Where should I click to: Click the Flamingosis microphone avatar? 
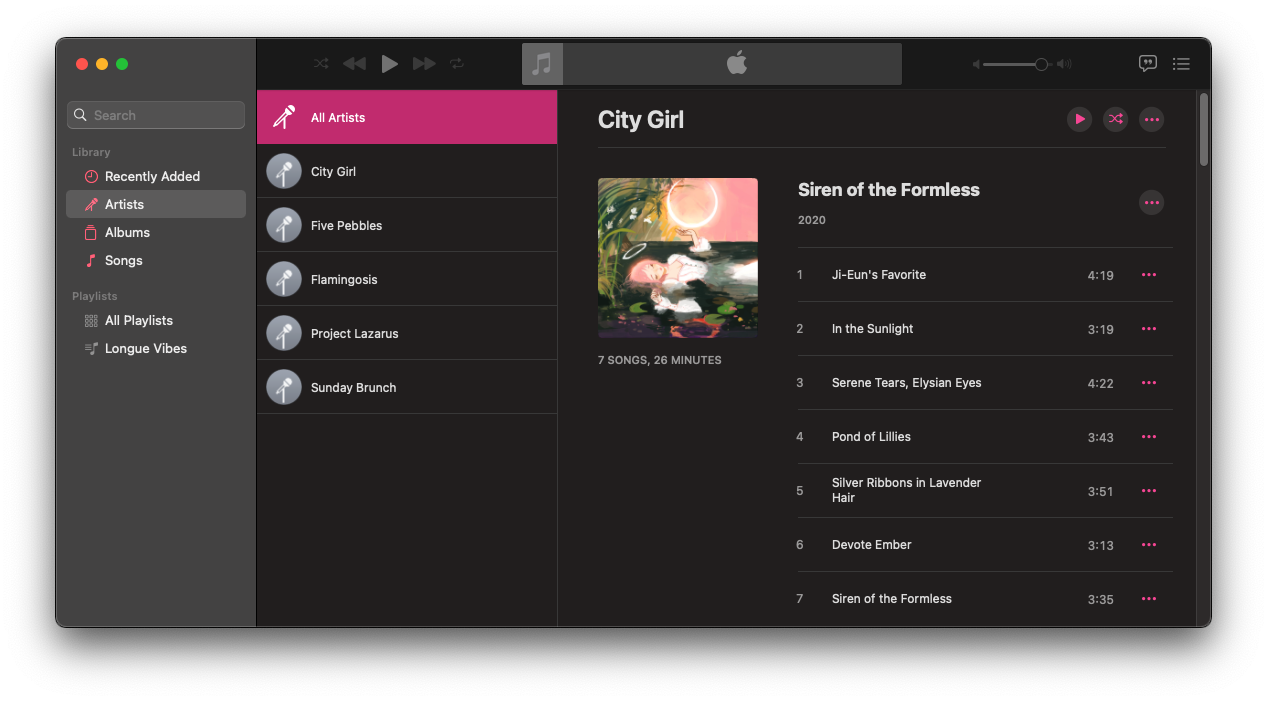click(284, 279)
